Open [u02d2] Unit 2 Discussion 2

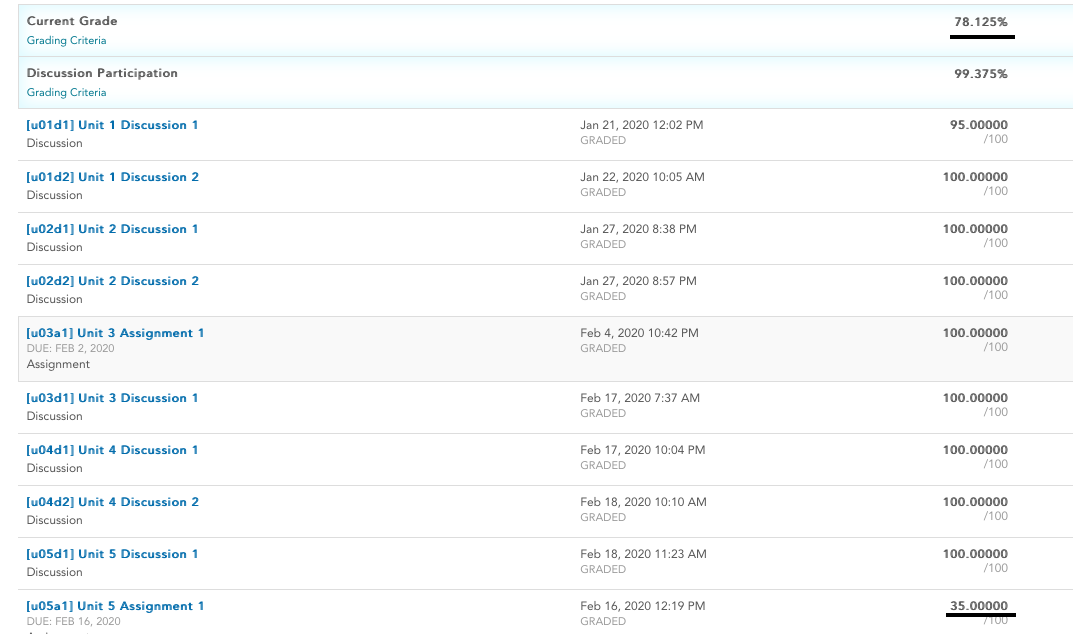click(112, 281)
